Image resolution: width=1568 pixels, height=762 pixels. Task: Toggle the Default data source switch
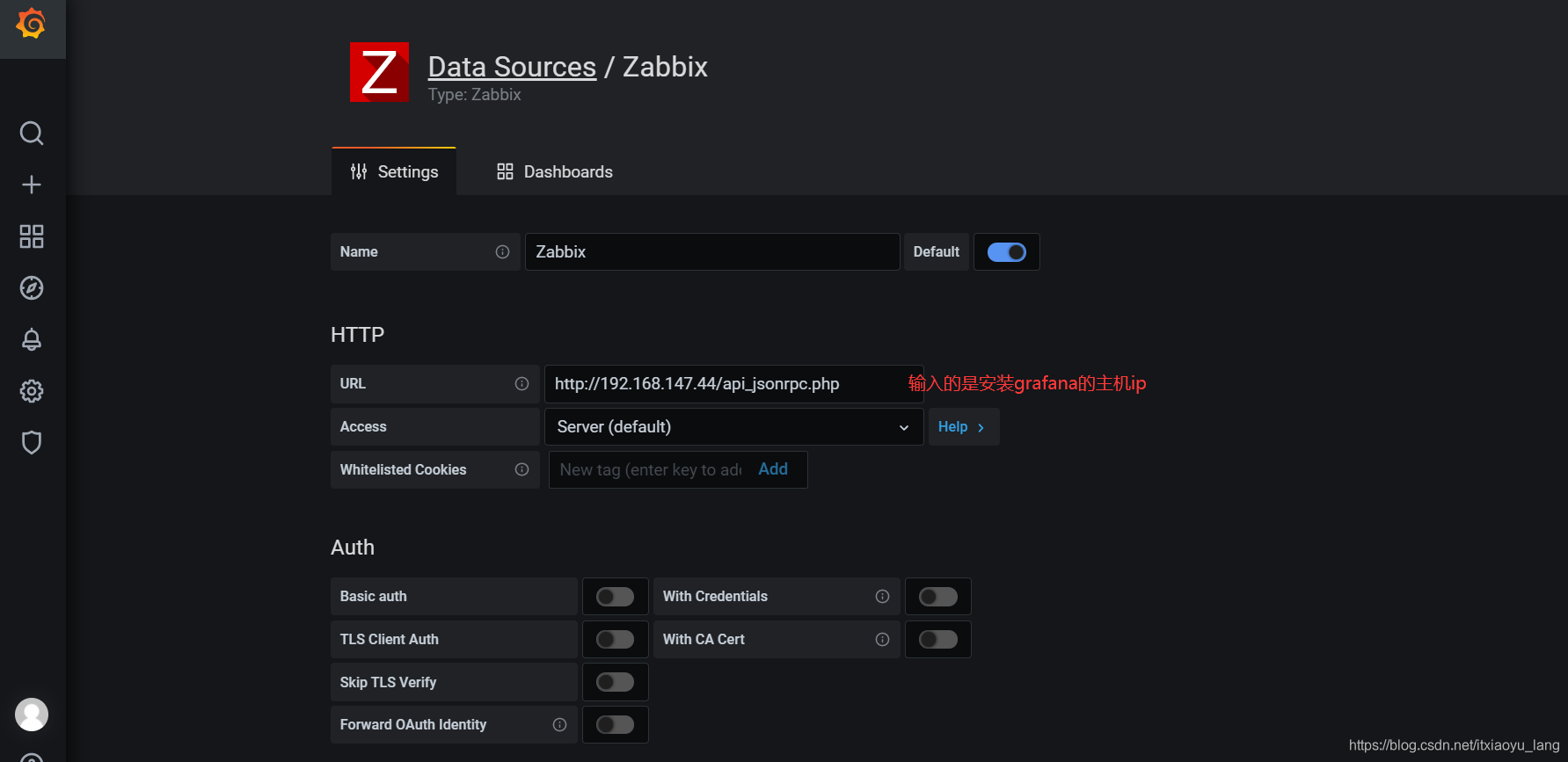pyautogui.click(x=1007, y=252)
